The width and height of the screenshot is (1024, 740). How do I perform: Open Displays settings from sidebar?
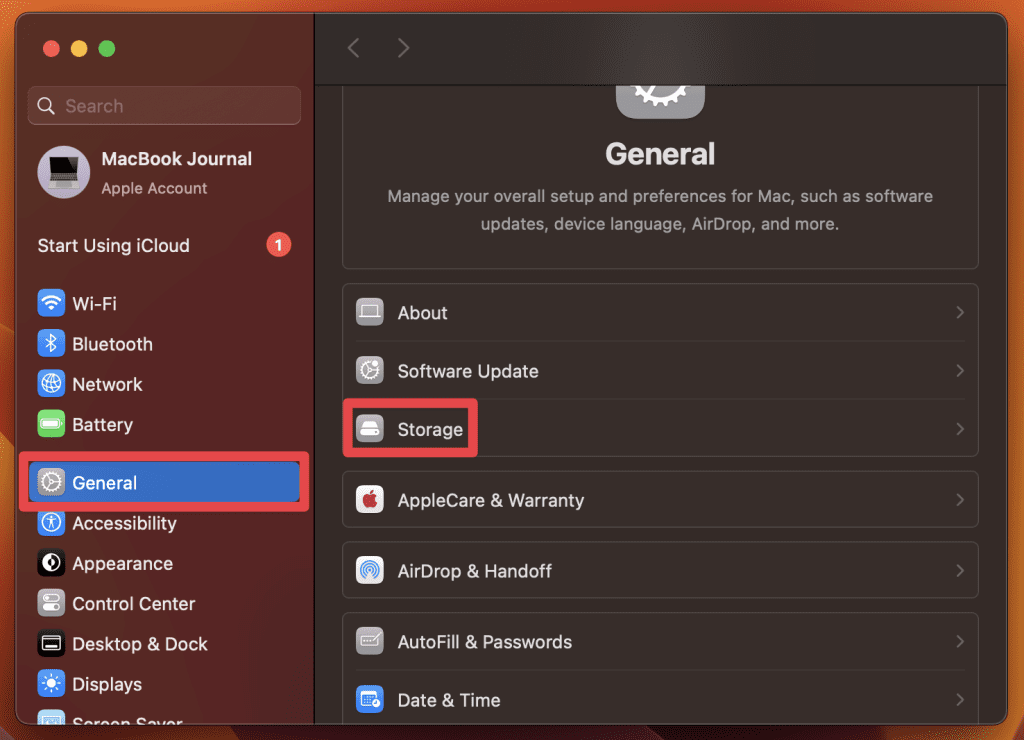point(164,684)
